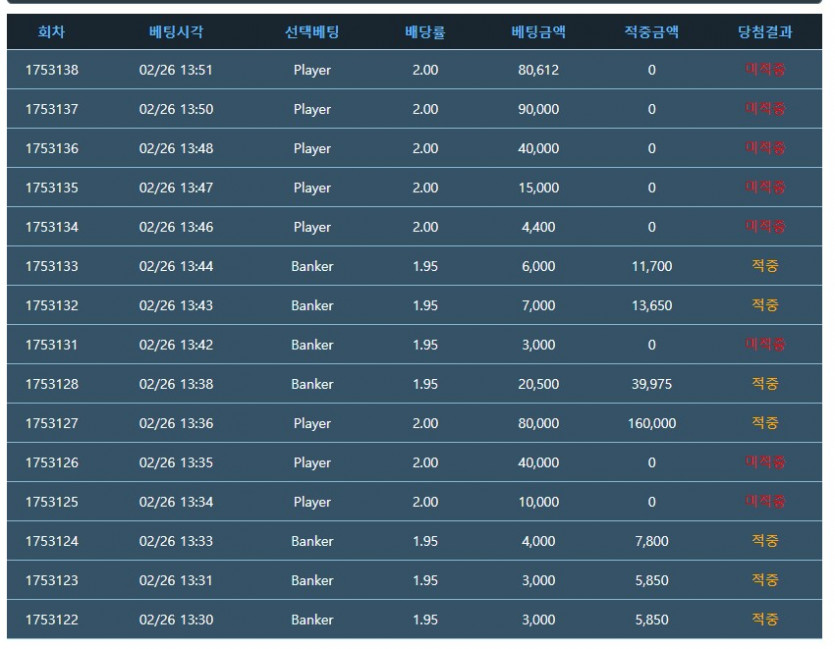
Task: Click bet time 02/26 13:38
Action: click(176, 384)
